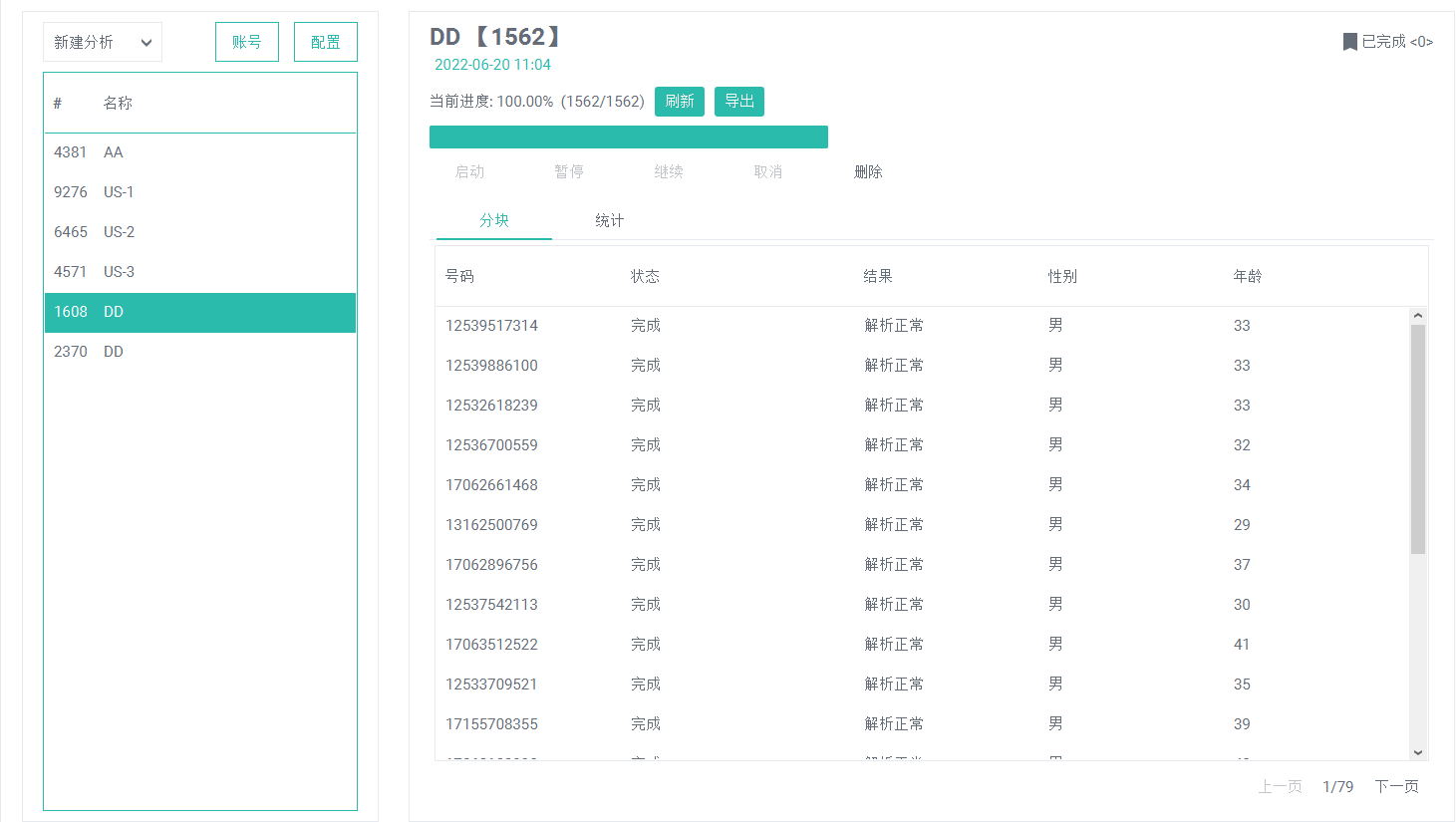Click number 12537542113 in table

tap(491, 605)
